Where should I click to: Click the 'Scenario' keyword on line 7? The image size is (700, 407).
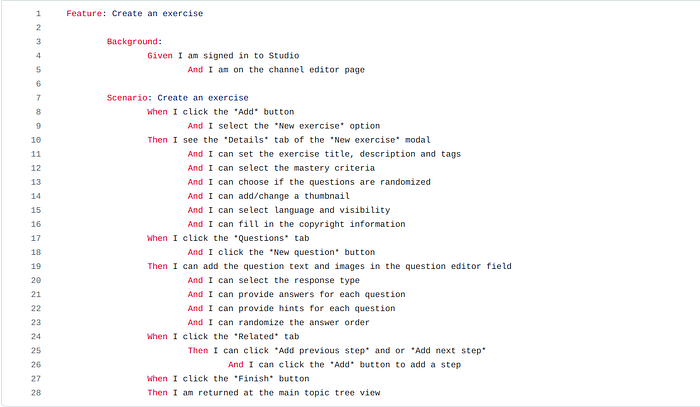[x=127, y=98]
